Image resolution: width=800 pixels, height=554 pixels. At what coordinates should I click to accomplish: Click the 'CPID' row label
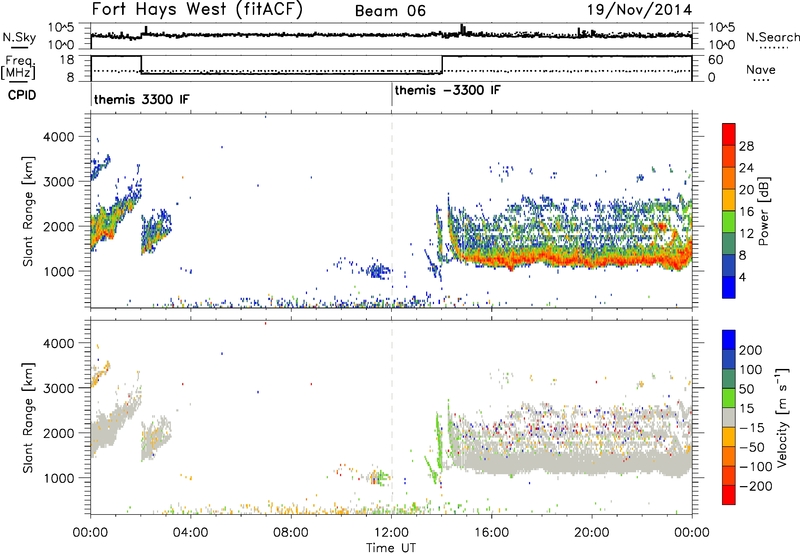pyautogui.click(x=22, y=95)
